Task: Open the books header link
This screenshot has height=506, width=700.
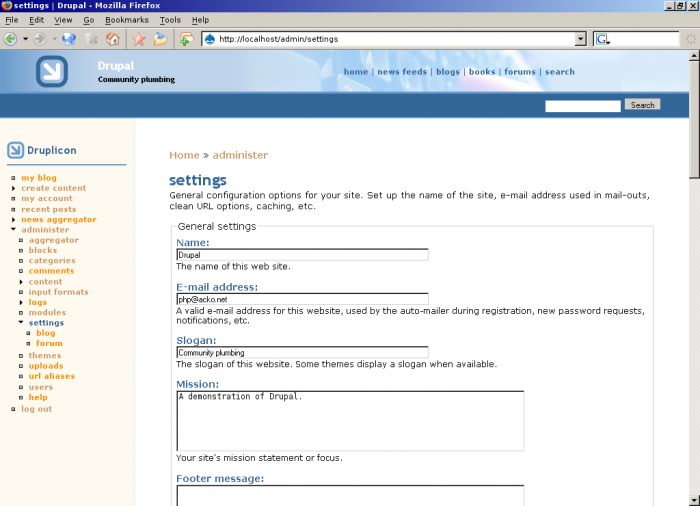Action: click(x=482, y=72)
